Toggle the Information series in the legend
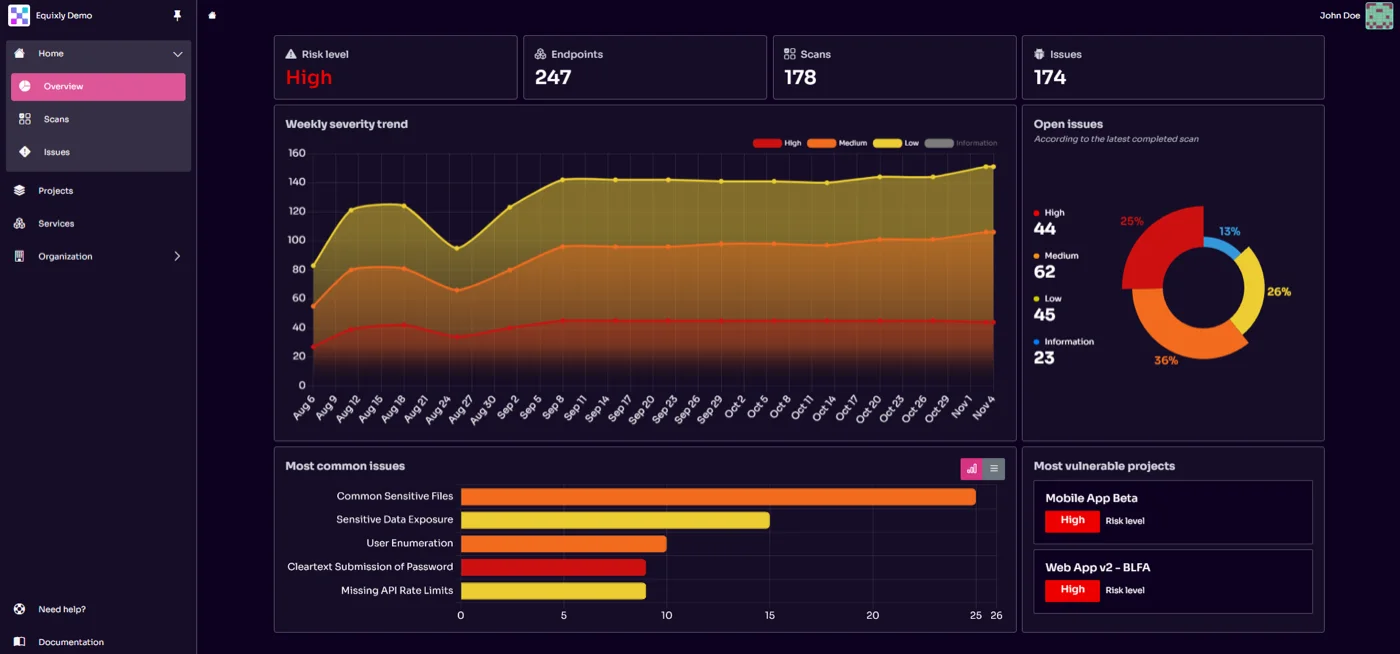The height and width of the screenshot is (654, 1400). [940, 143]
